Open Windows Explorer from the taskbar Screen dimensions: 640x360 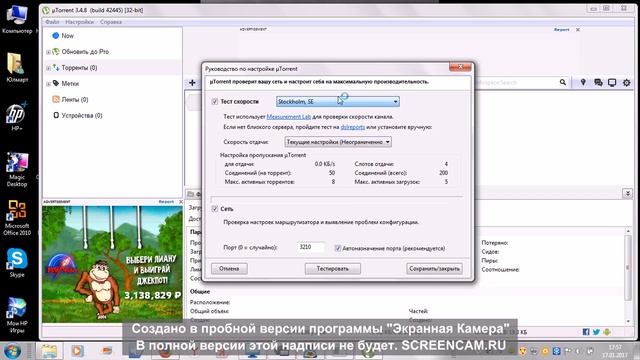(x=49, y=351)
